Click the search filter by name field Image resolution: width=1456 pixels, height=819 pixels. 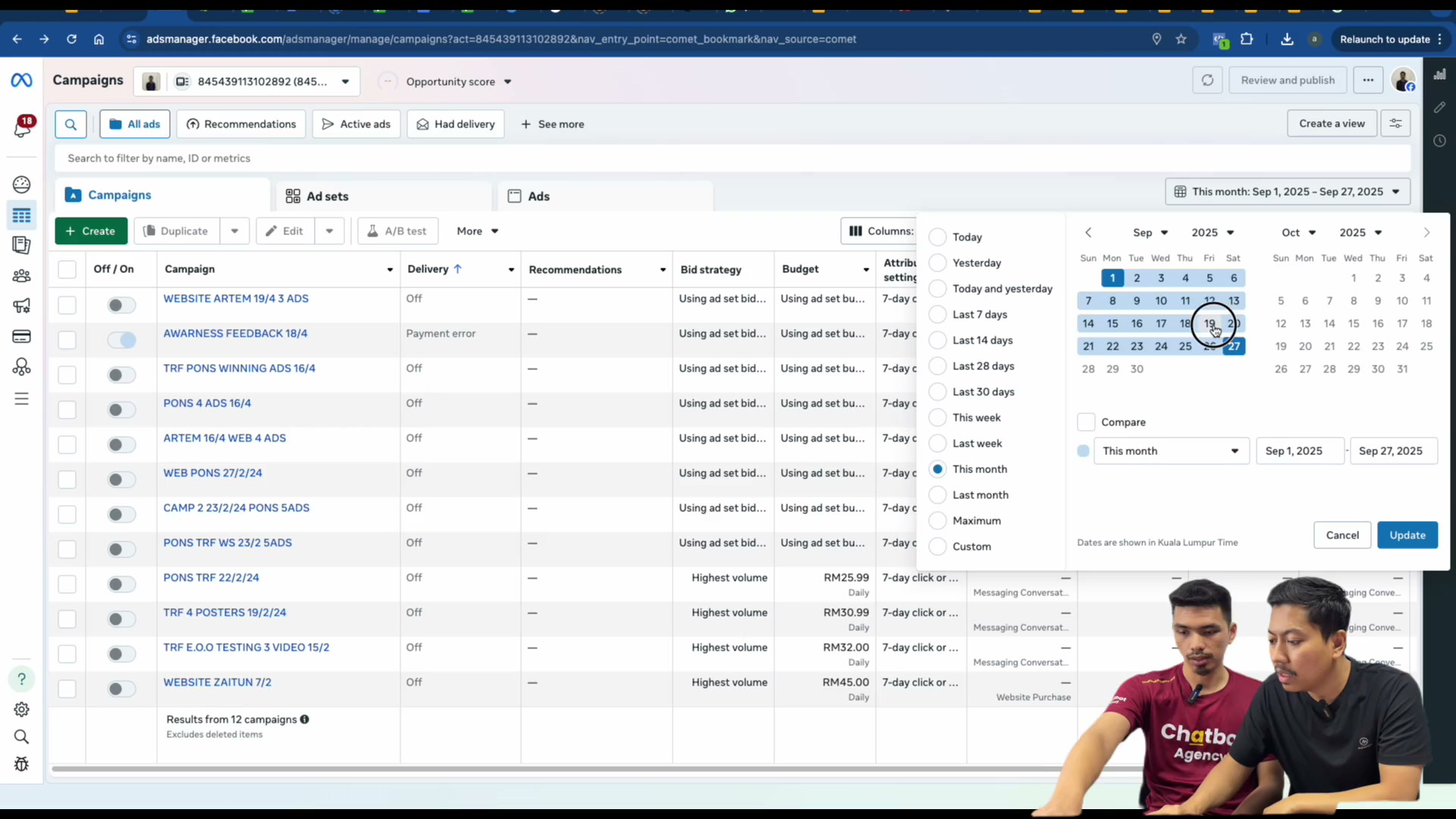click(732, 158)
